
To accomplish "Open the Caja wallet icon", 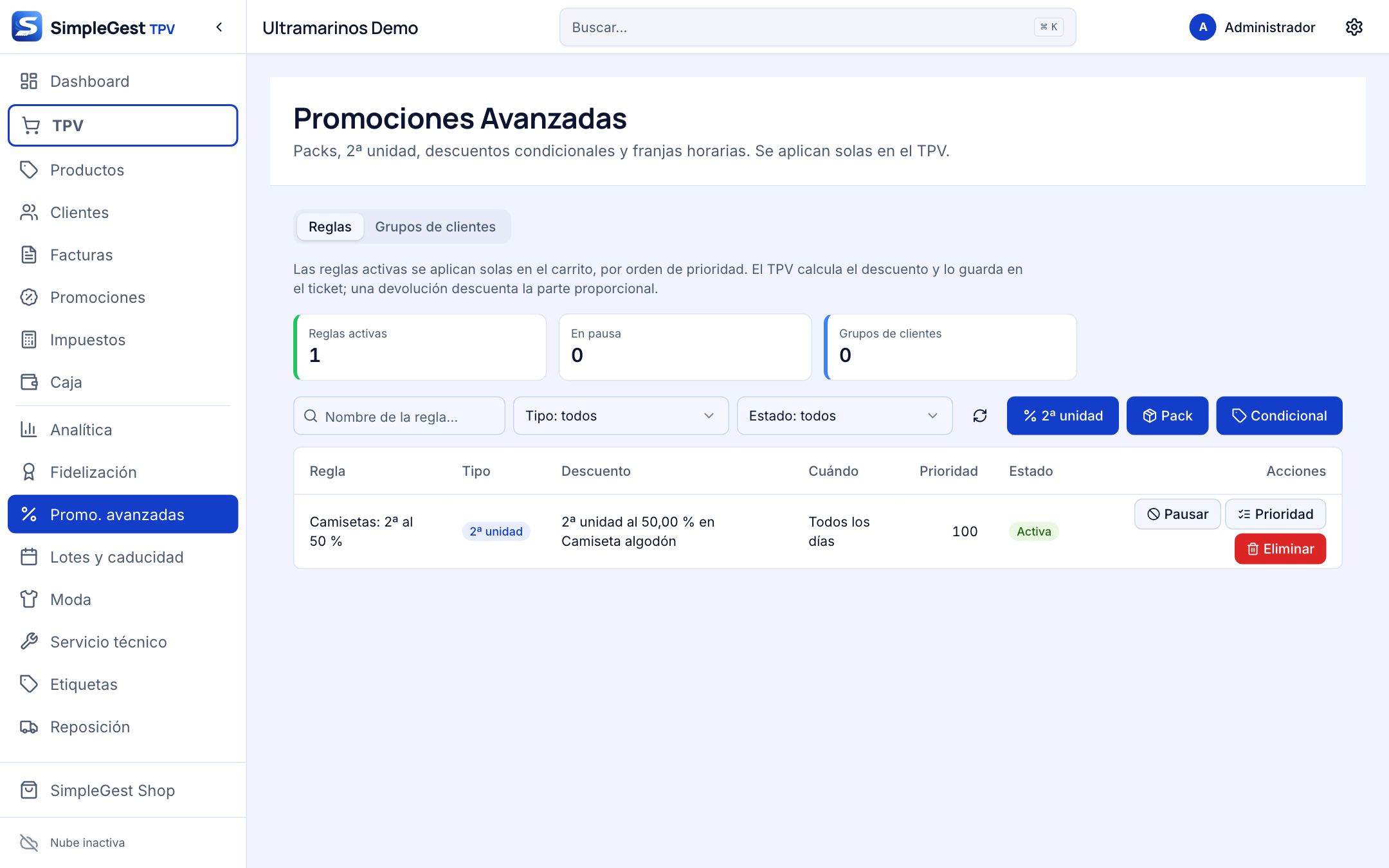I will 29,382.
